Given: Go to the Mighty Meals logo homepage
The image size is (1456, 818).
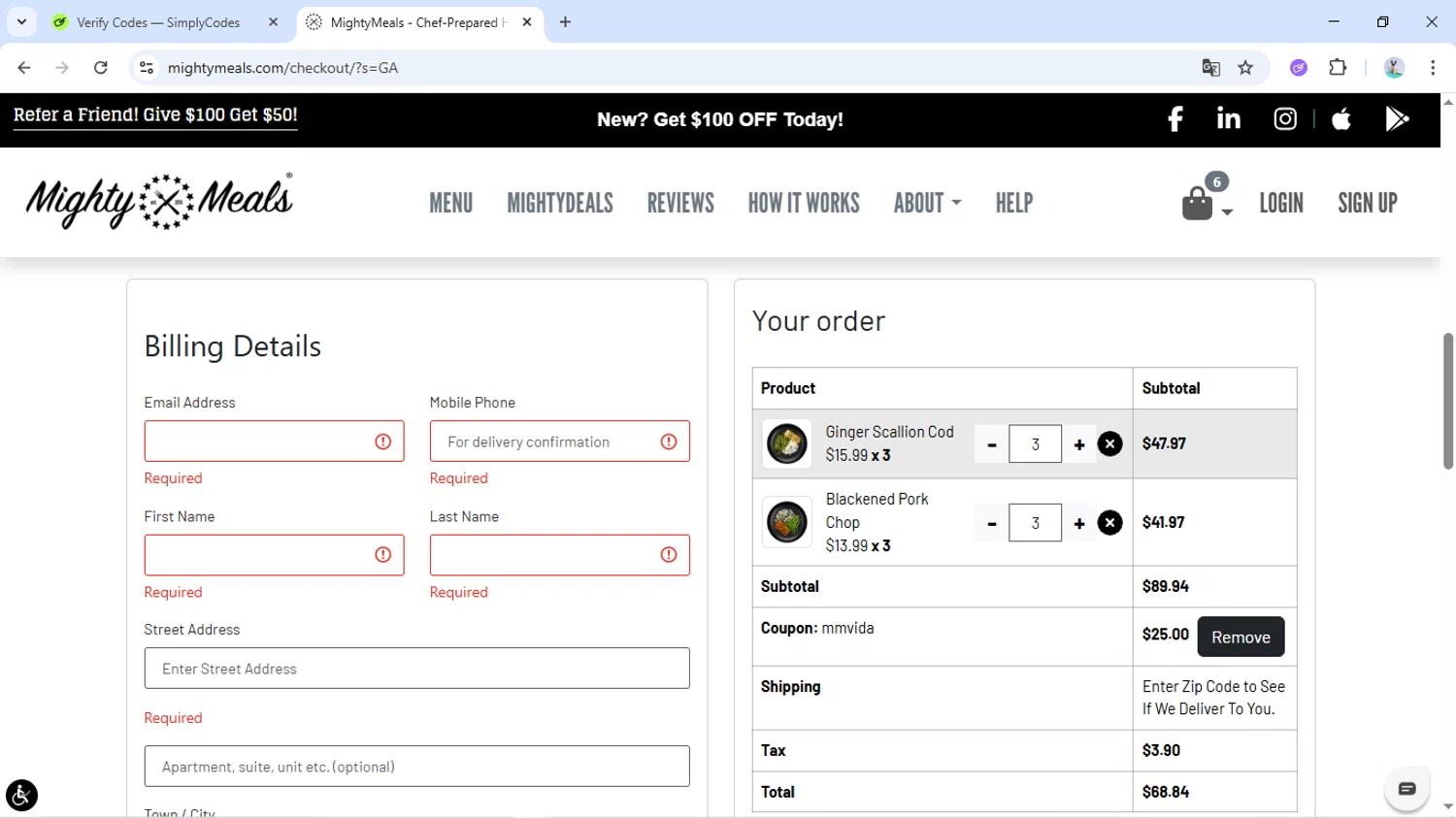Looking at the screenshot, I should (159, 201).
